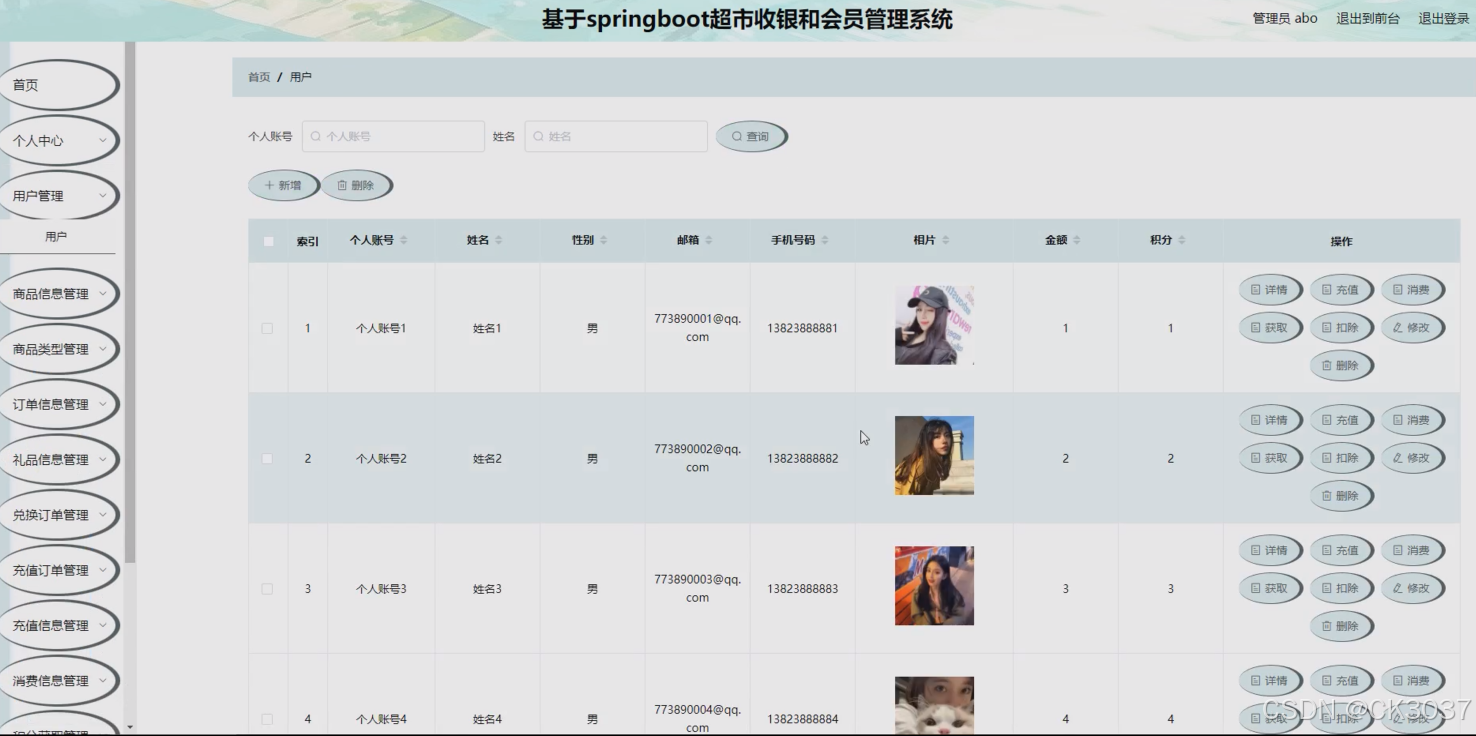
Task: Open the profile photo thumbnail of 姓名2
Action: (x=933, y=455)
